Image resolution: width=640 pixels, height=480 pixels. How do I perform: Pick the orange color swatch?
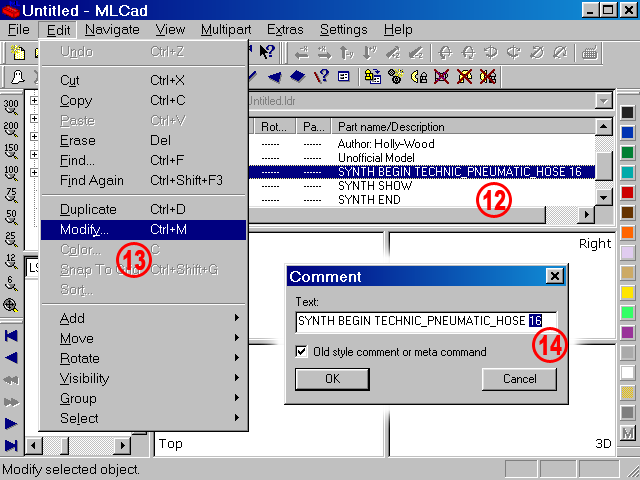pyautogui.click(x=627, y=232)
